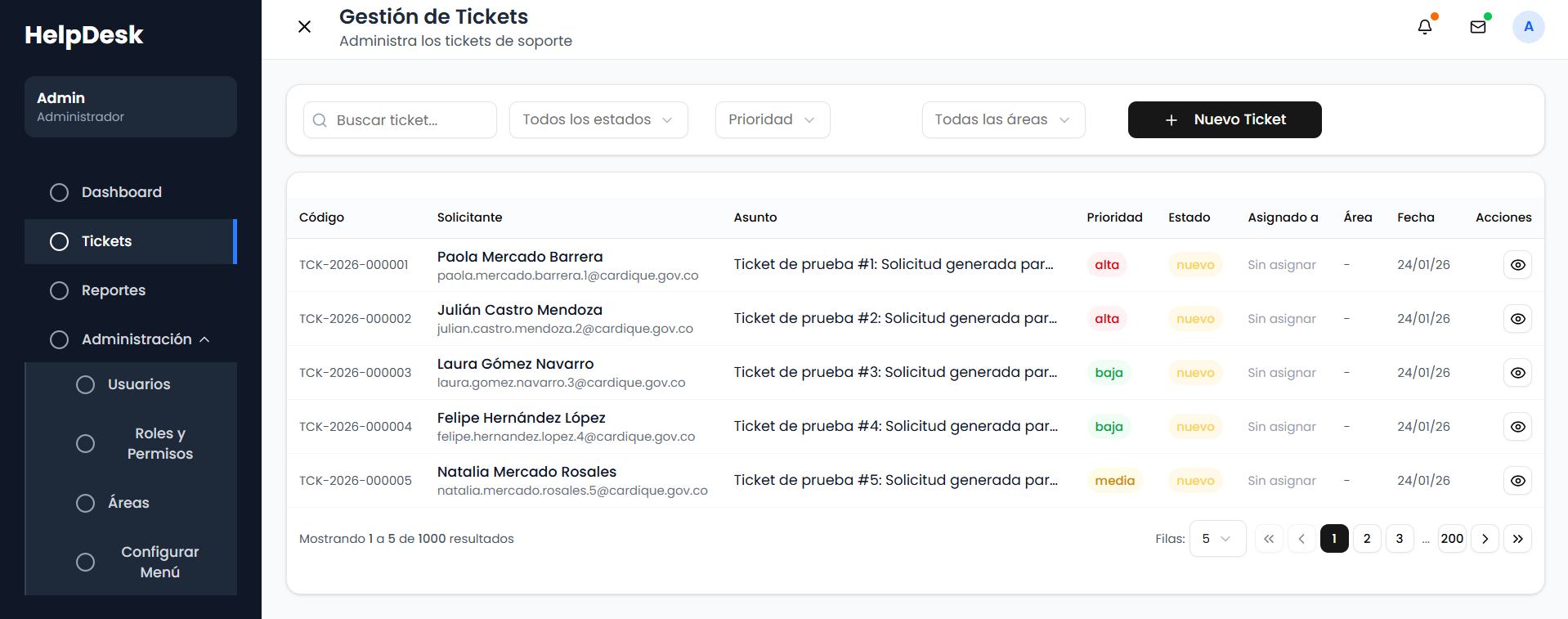This screenshot has height=619, width=1568.
Task: Focus the Buscar ticket search field
Action: pyautogui.click(x=400, y=120)
